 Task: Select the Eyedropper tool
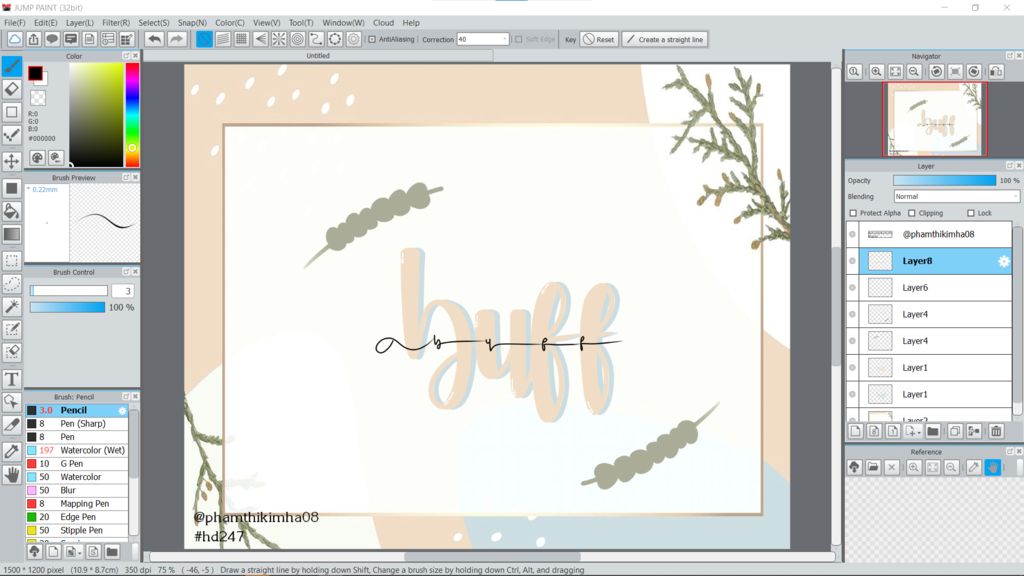click(12, 451)
